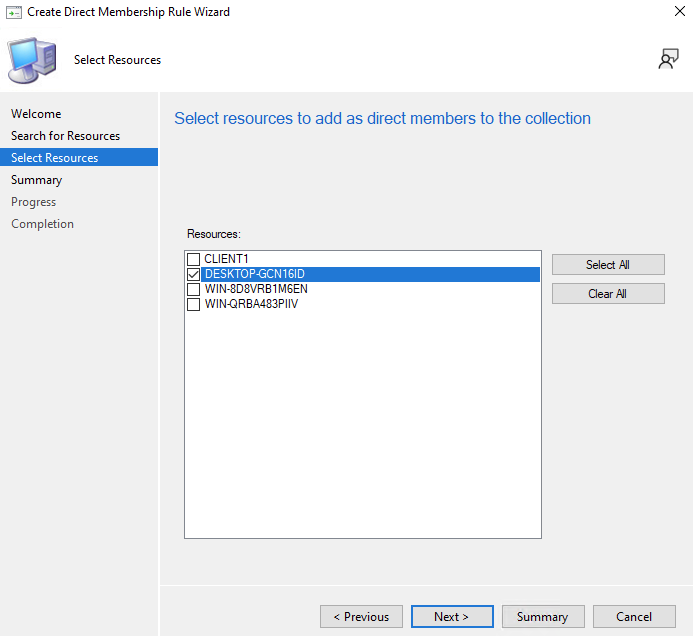Open the Search for Resources step
693x636 pixels.
[65, 136]
